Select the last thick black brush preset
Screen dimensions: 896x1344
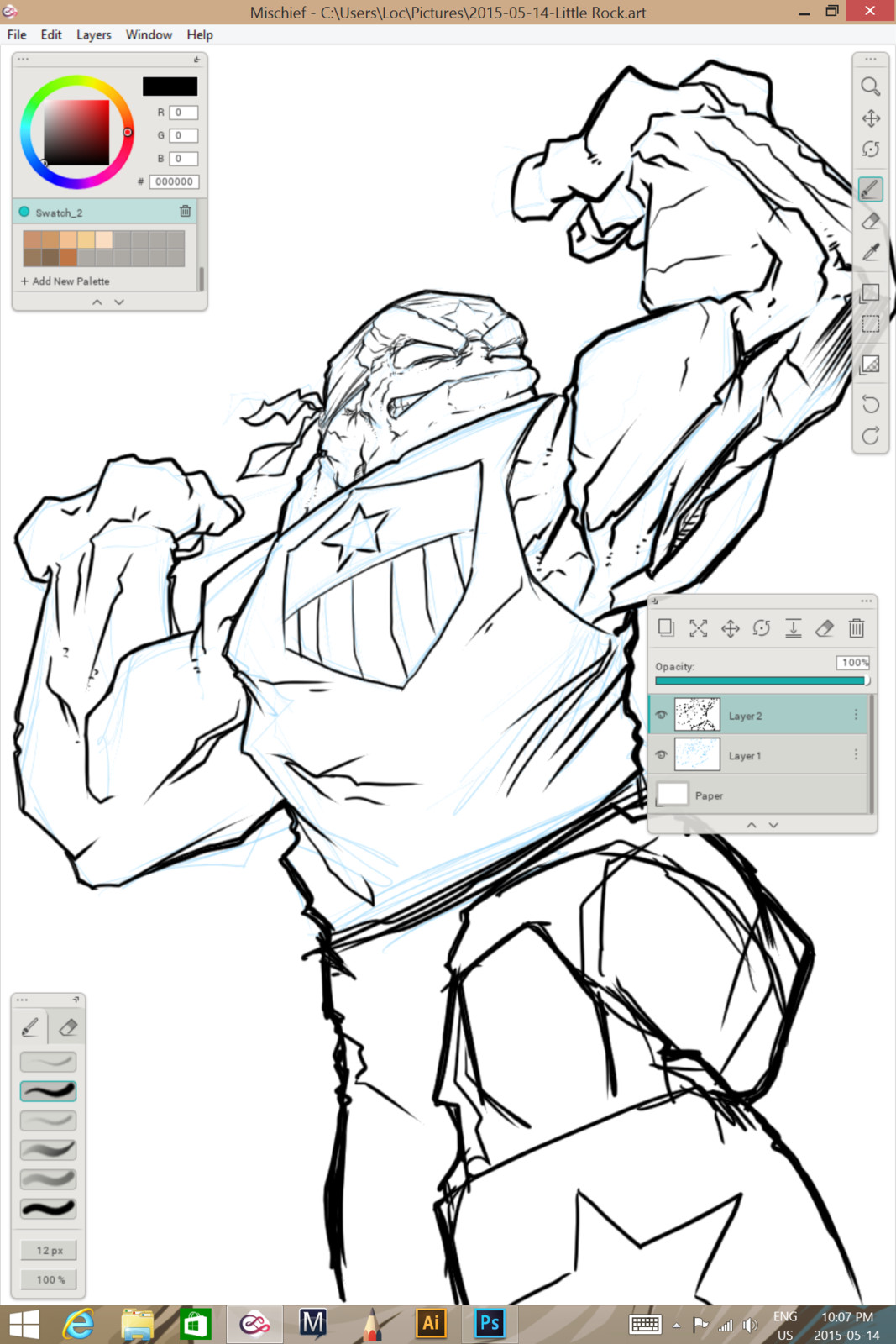(x=48, y=1209)
